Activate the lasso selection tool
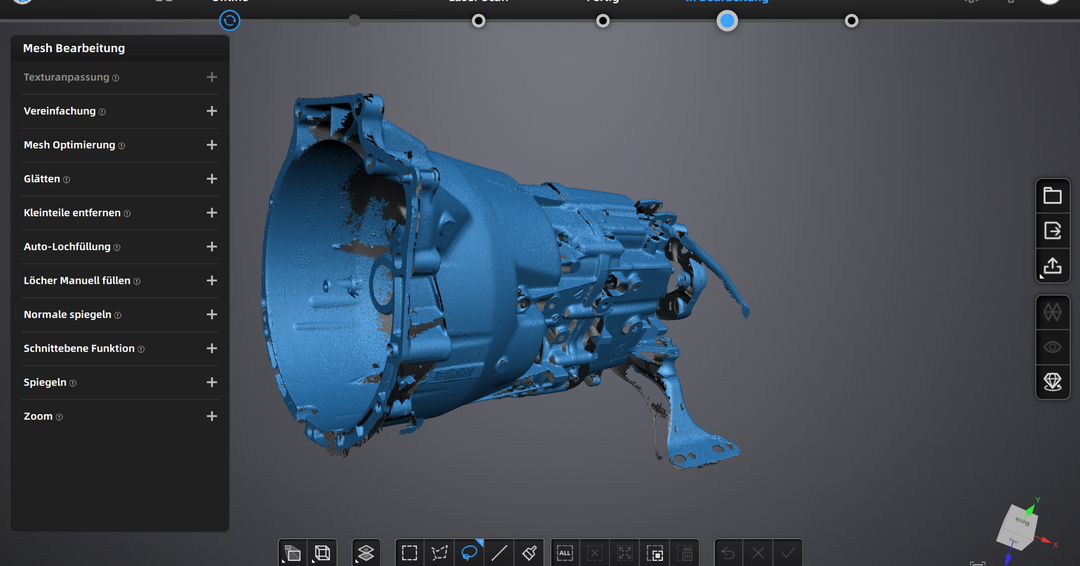This screenshot has width=1080, height=566. click(469, 552)
